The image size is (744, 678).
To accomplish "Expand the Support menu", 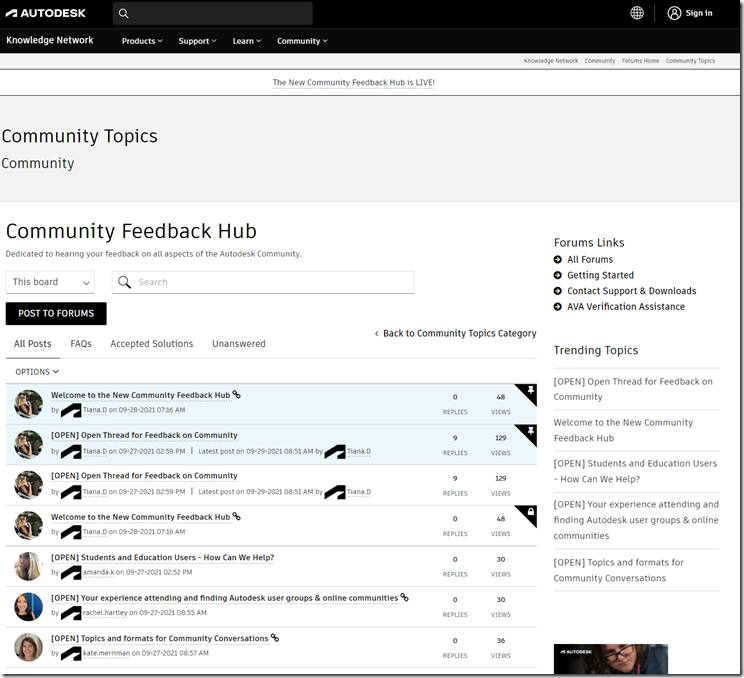I will point(197,41).
